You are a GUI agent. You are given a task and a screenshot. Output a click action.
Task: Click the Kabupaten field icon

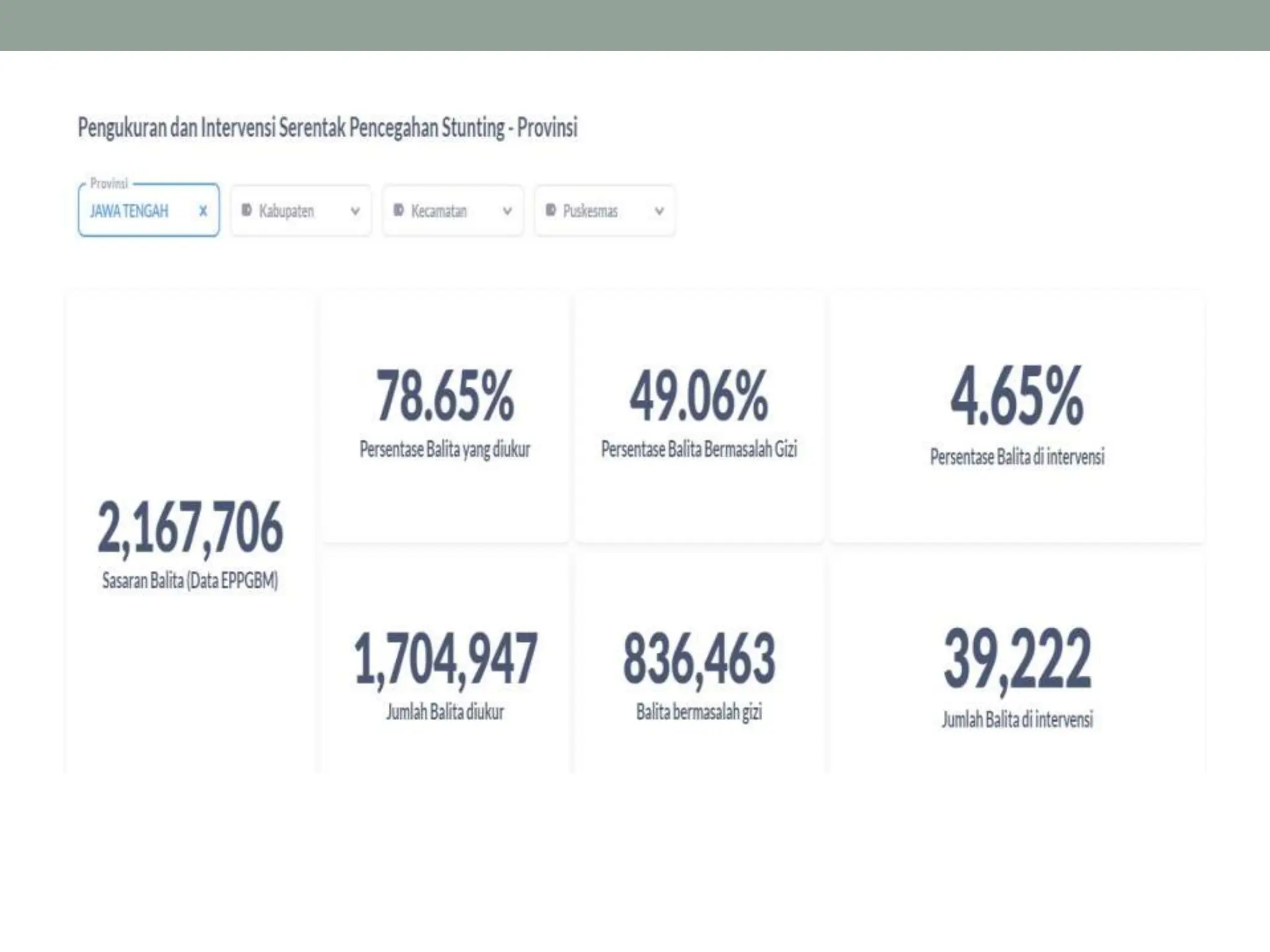246,211
